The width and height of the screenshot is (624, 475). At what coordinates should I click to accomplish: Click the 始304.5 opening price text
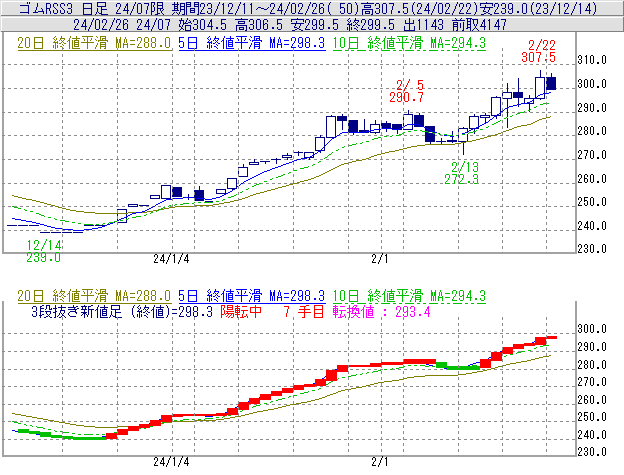pyautogui.click(x=202, y=25)
